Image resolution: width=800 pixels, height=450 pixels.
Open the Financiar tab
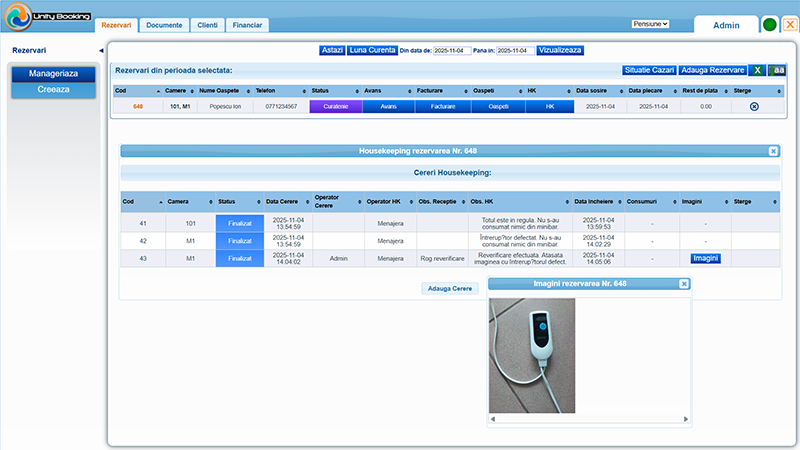coord(248,24)
